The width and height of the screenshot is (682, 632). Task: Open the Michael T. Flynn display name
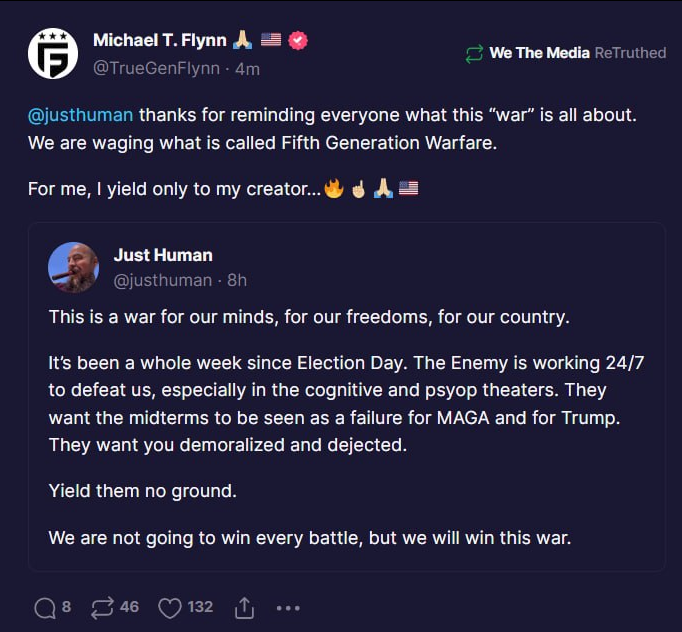[x=159, y=40]
